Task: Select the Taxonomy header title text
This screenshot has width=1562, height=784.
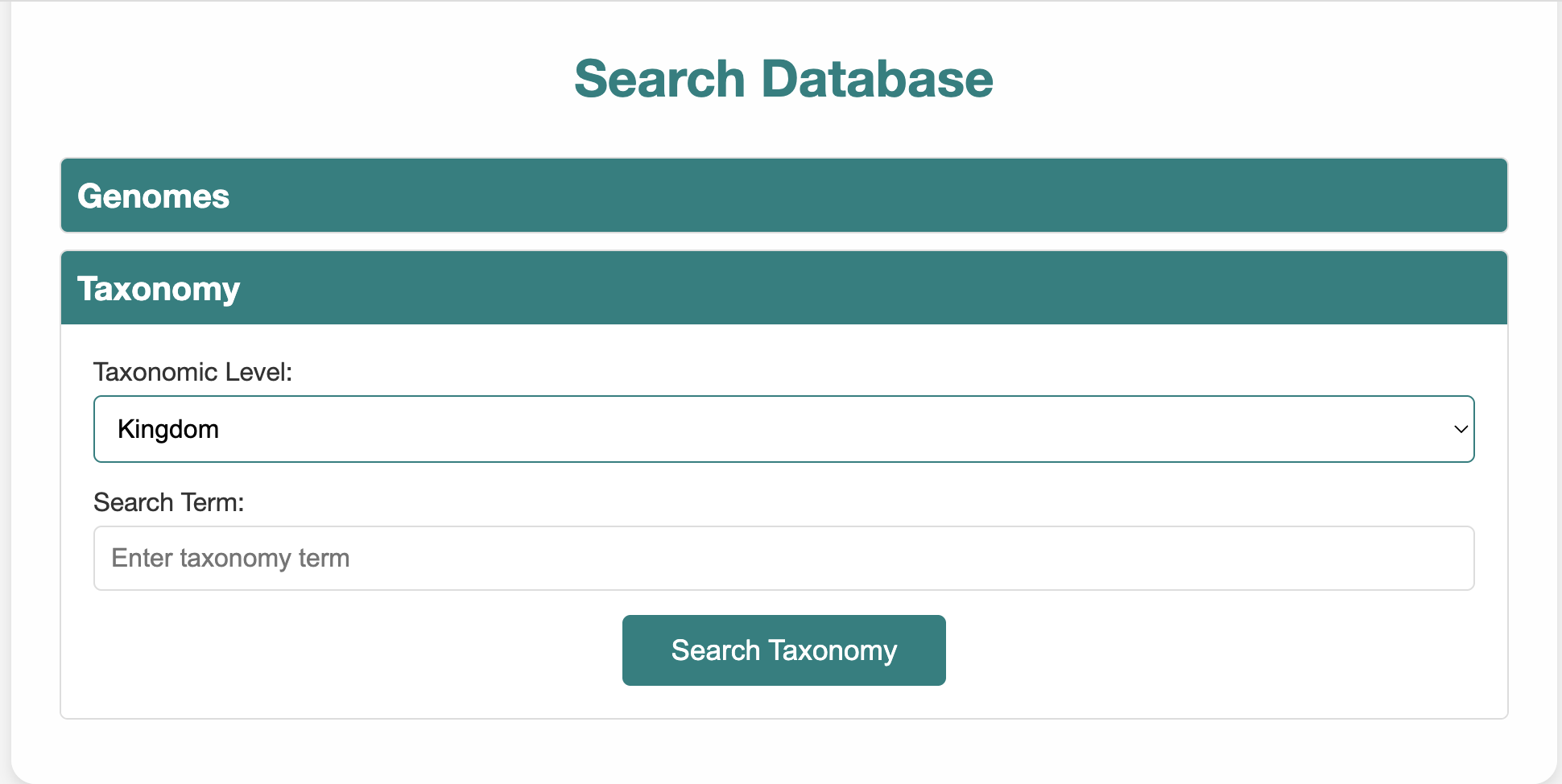Action: click(159, 289)
